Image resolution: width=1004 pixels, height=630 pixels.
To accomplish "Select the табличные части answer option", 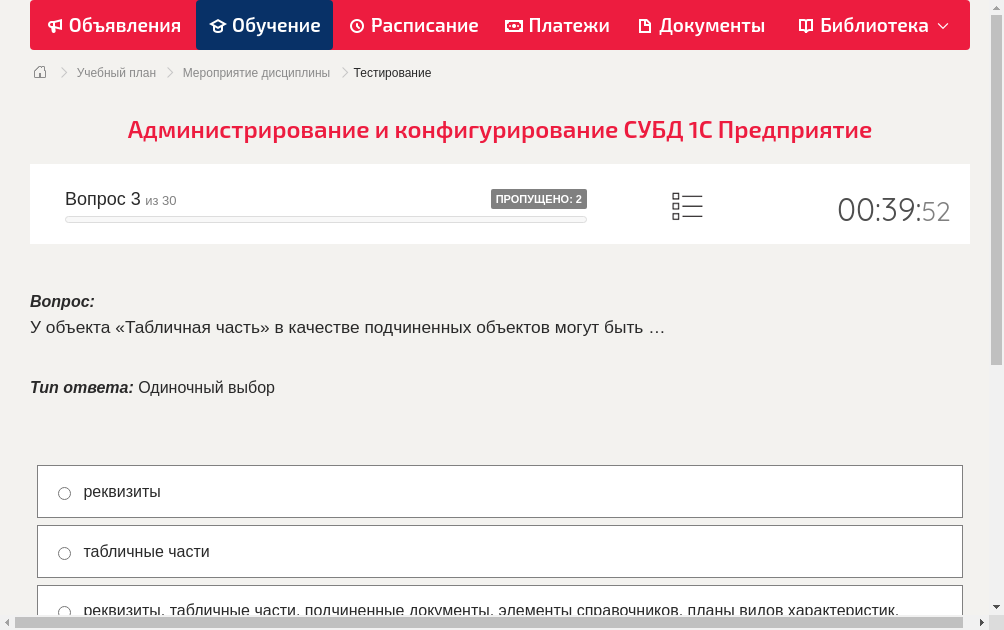I will tap(64, 552).
